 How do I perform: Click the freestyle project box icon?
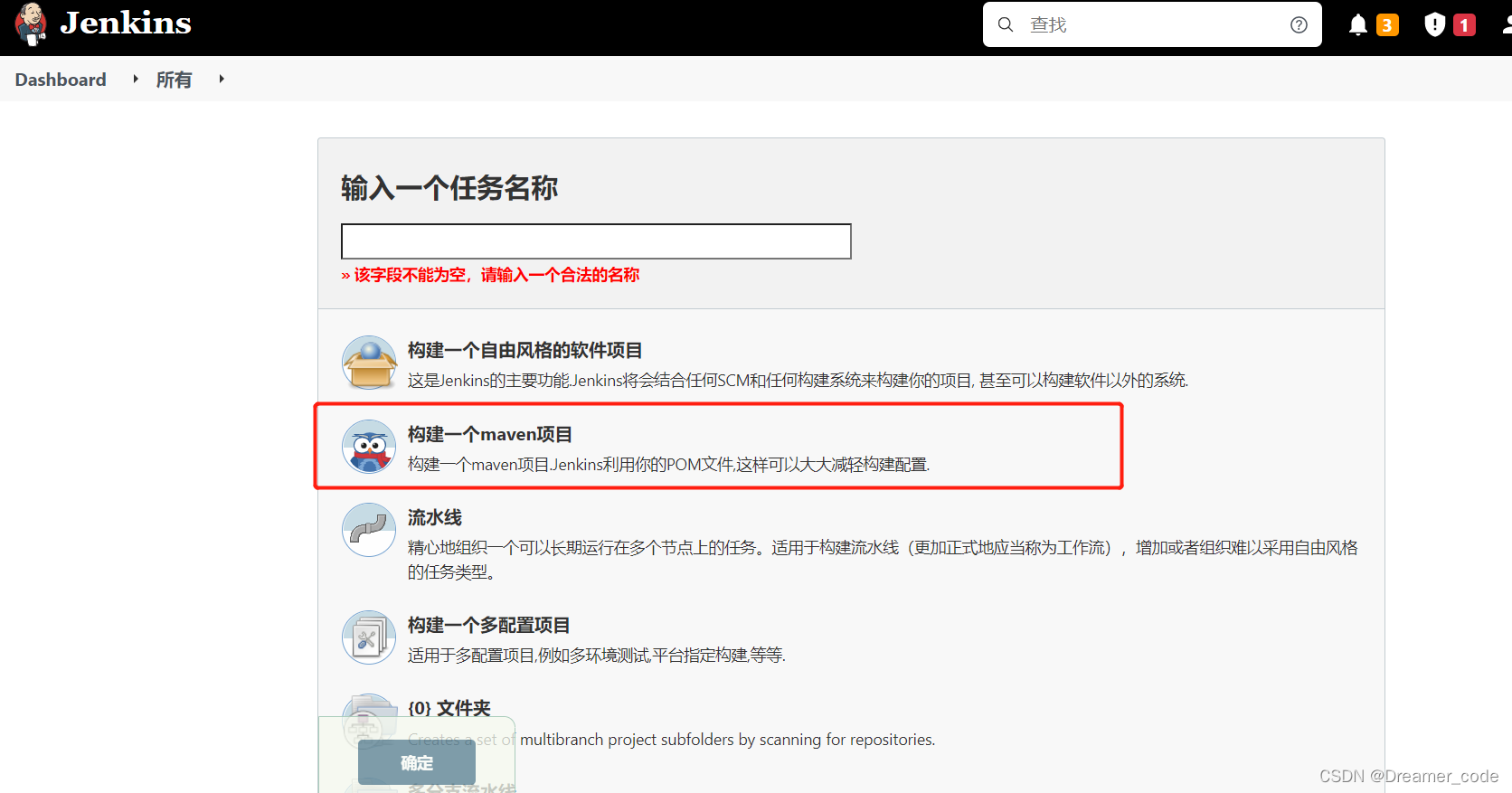tap(369, 363)
